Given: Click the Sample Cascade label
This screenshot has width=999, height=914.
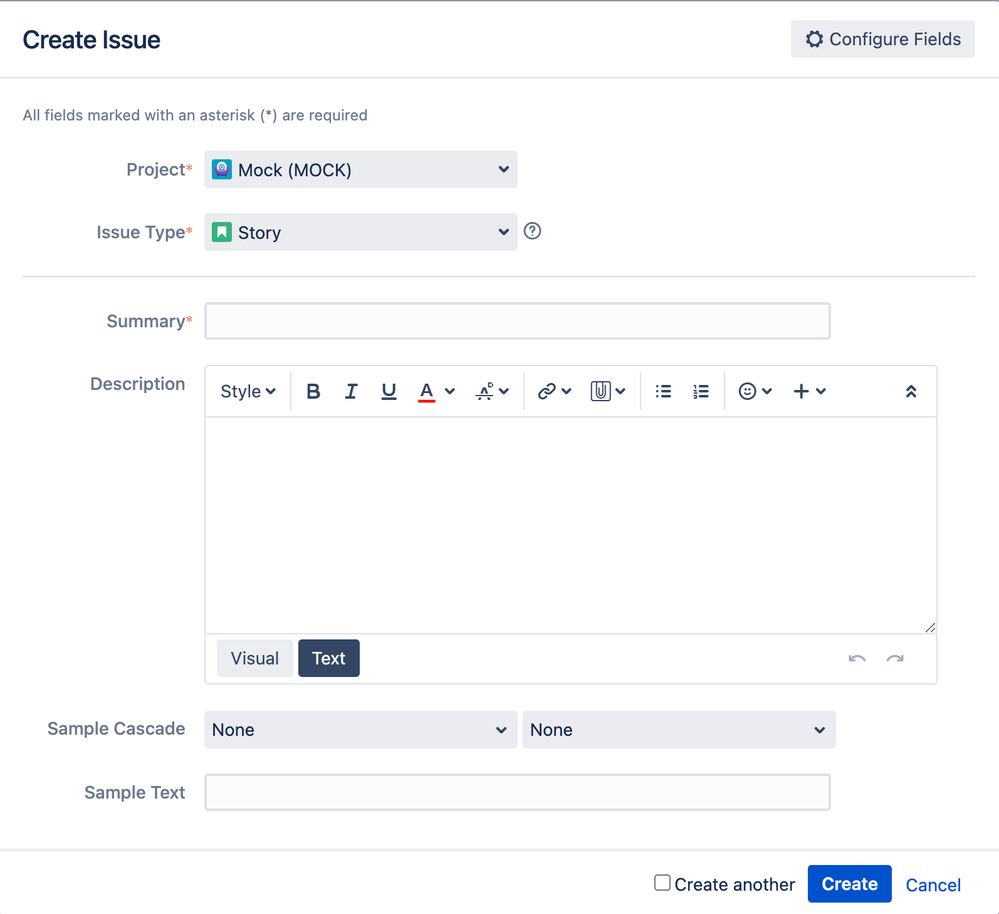Looking at the screenshot, I should click(116, 729).
